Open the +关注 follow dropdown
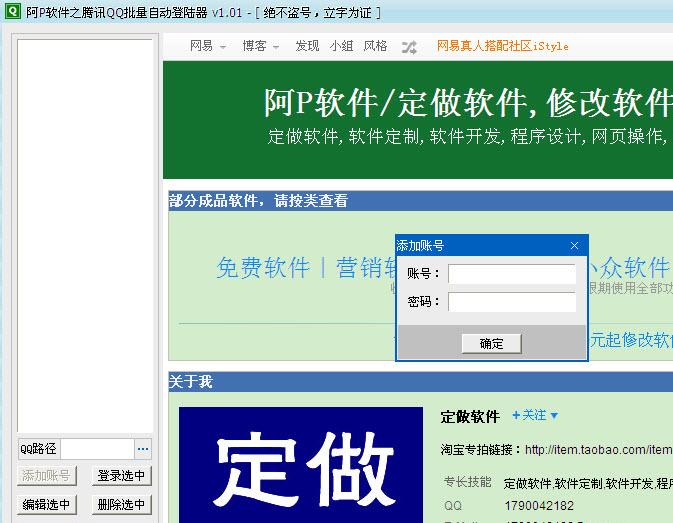Screen dimensions: 673x523 [535, 415]
